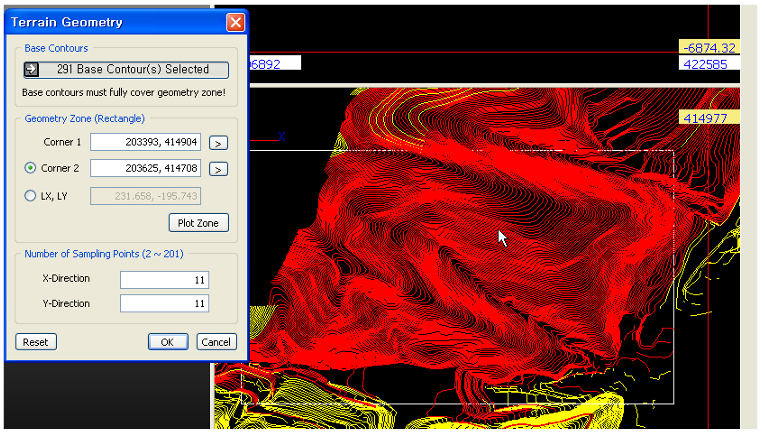Click the Cancel button

[x=216, y=342]
